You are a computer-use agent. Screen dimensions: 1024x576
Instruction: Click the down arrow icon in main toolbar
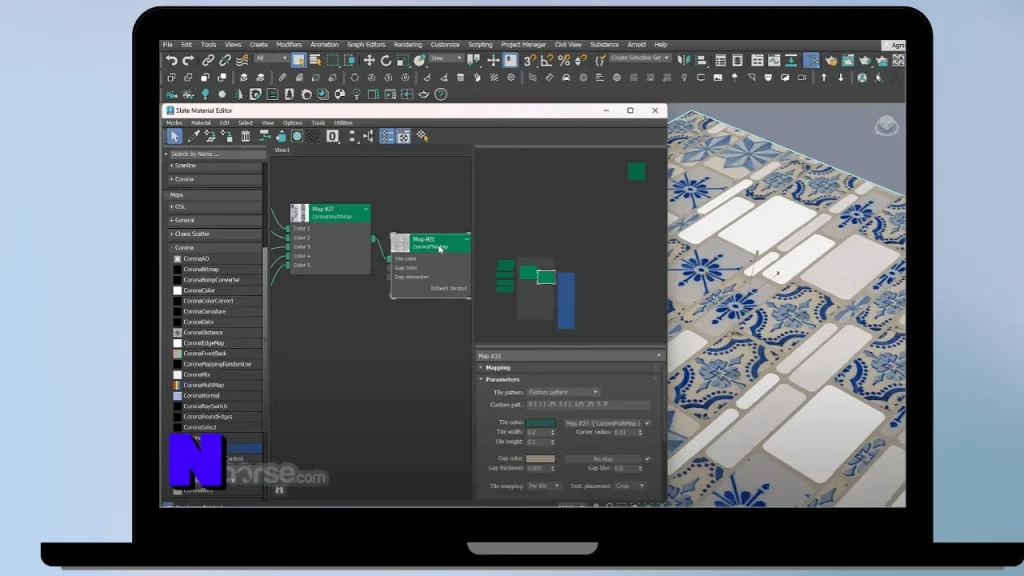point(840,77)
